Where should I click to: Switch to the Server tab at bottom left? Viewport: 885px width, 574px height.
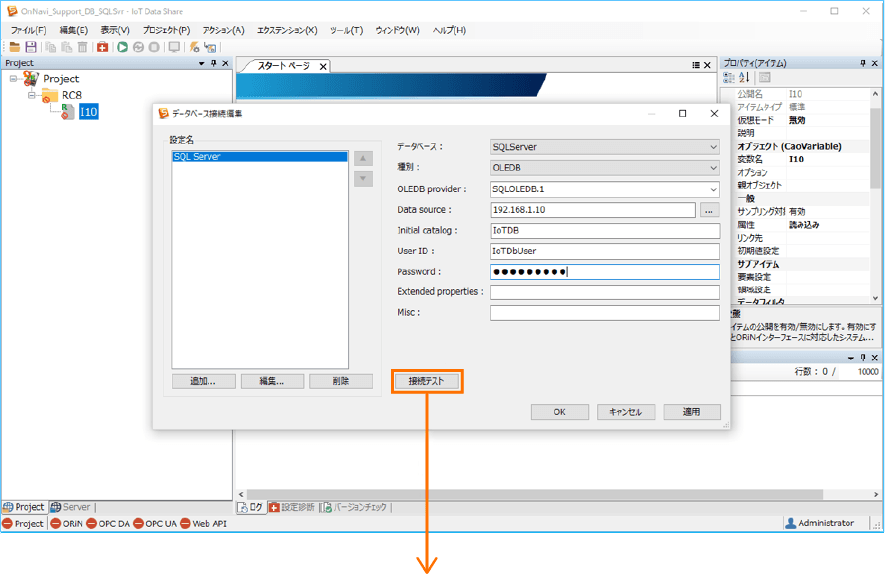pos(70,507)
